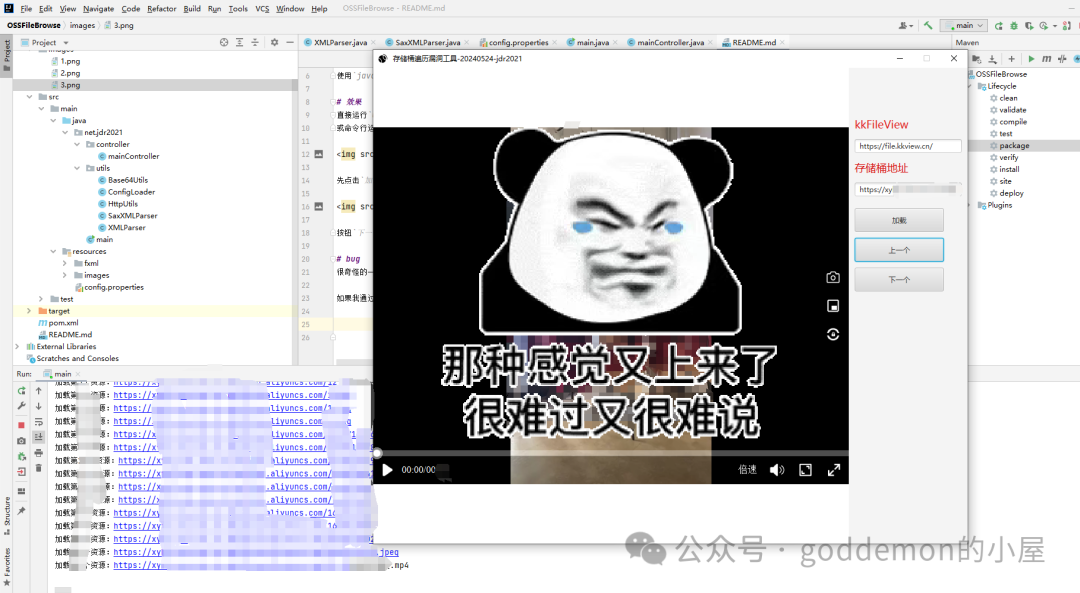Screen dimensions: 1080x593
Task: Click the Build Project hammer icon
Action: point(928,25)
